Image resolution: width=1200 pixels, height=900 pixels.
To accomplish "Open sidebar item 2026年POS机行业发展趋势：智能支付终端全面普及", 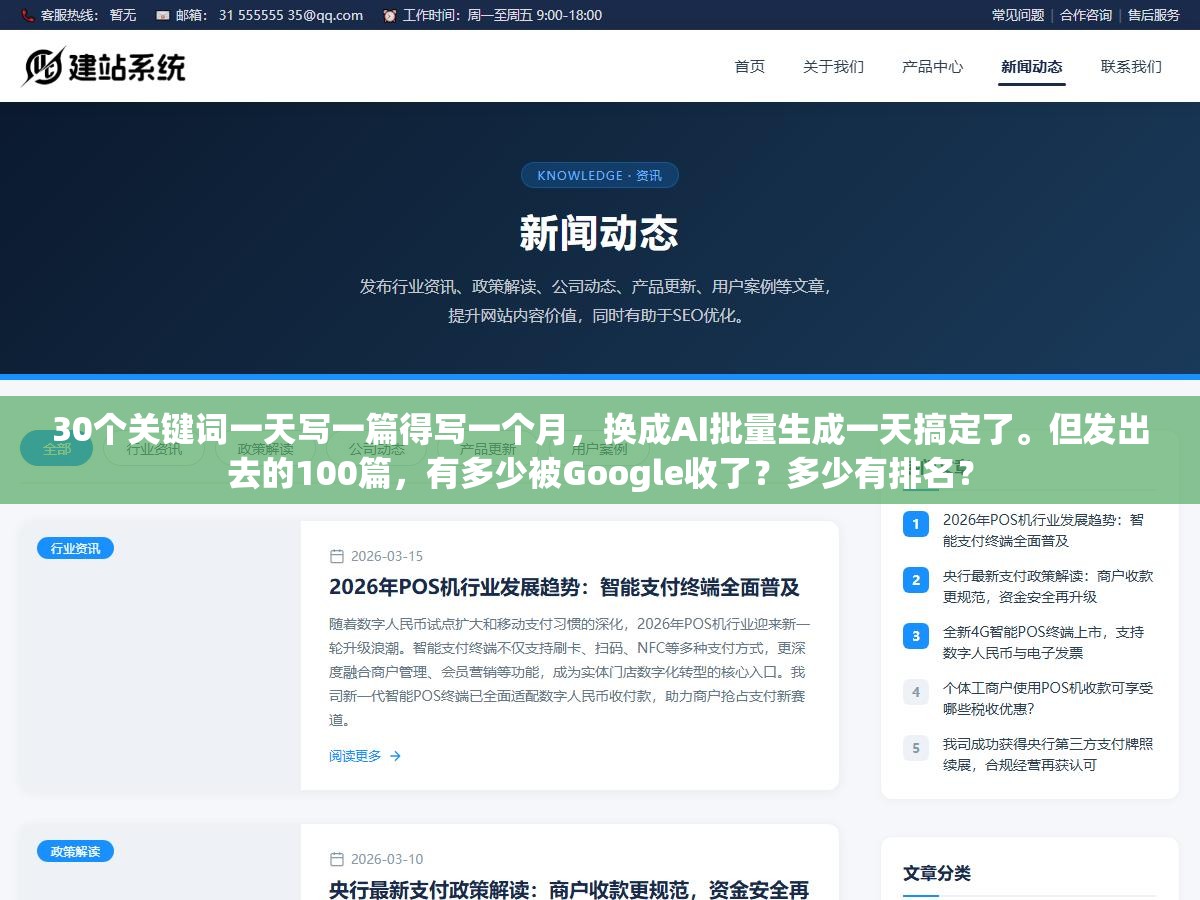I will point(1043,530).
